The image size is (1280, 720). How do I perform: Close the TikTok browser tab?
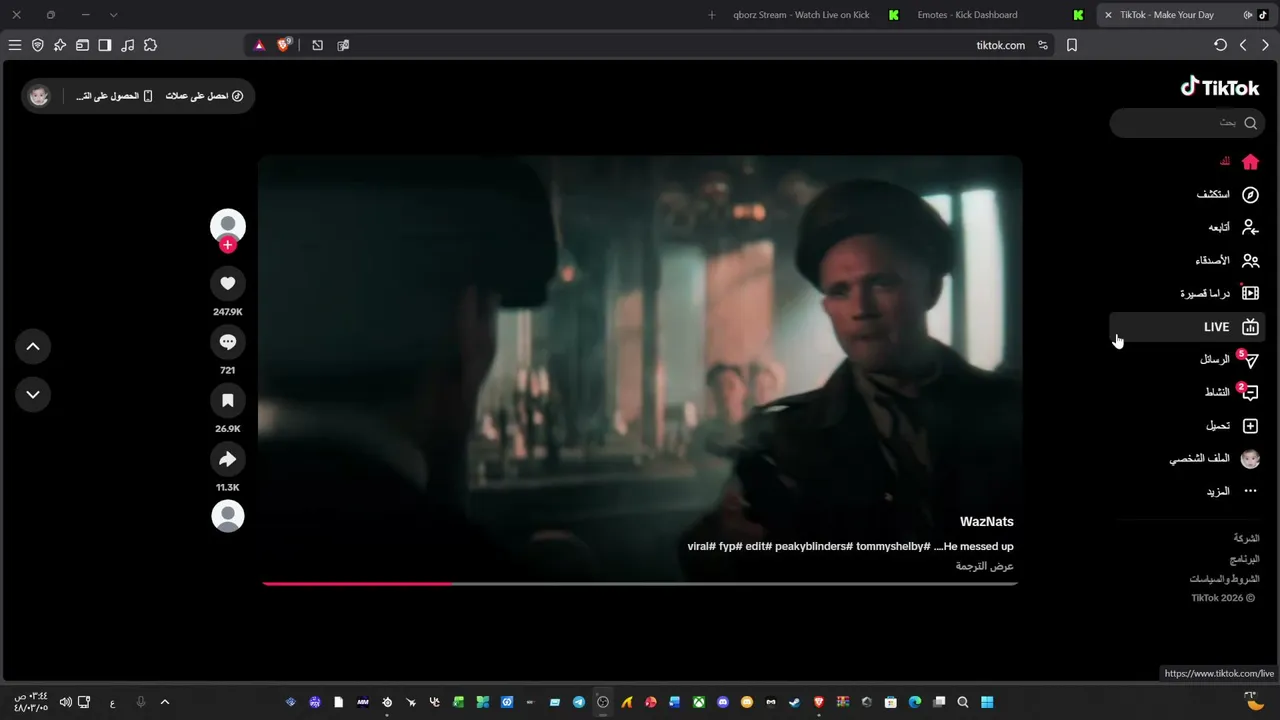point(1108,15)
